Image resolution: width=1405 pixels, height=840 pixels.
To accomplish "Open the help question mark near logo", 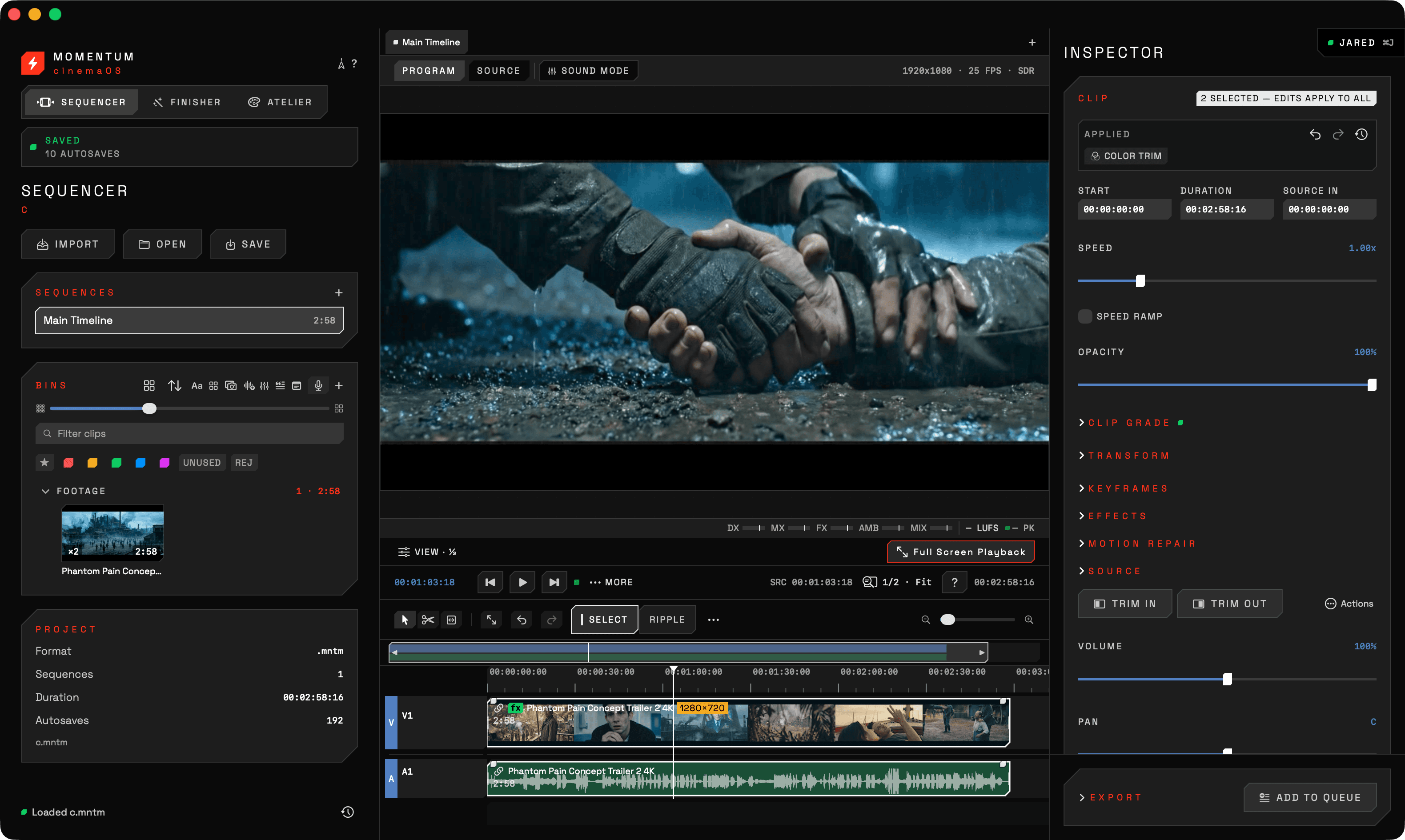I will [354, 64].
